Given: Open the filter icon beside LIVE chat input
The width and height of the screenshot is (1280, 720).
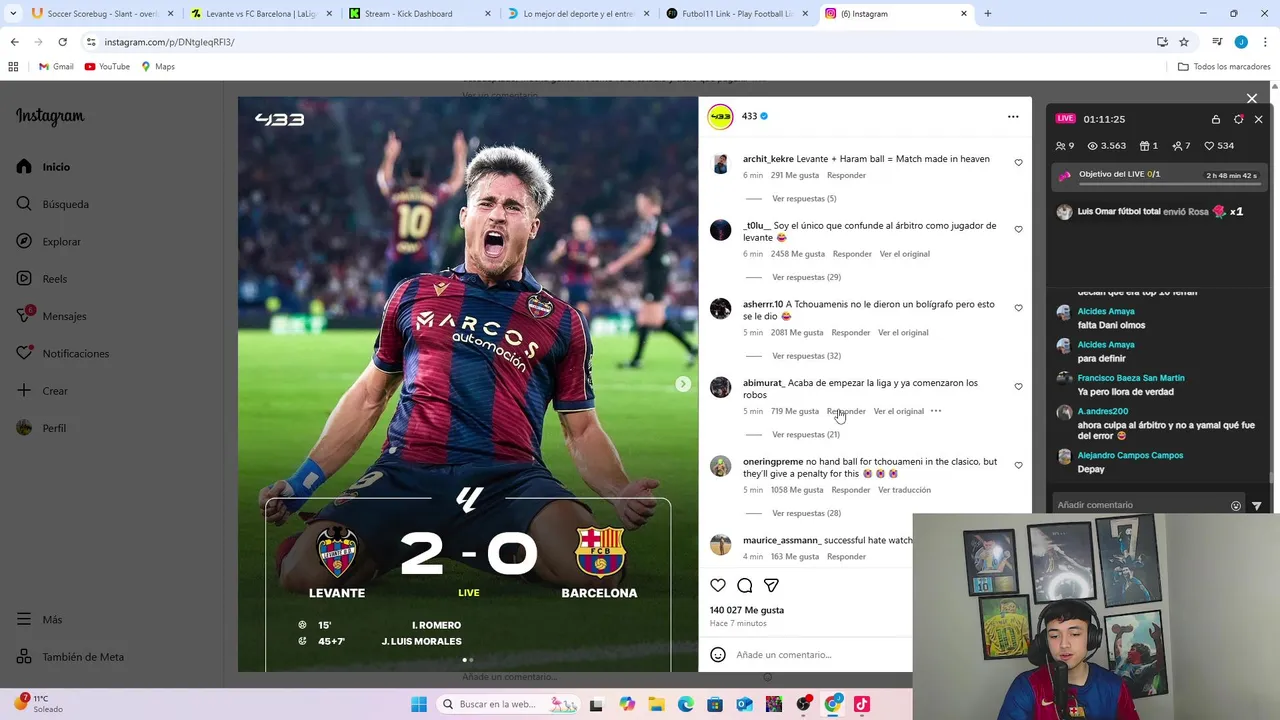Looking at the screenshot, I should click(1257, 506).
